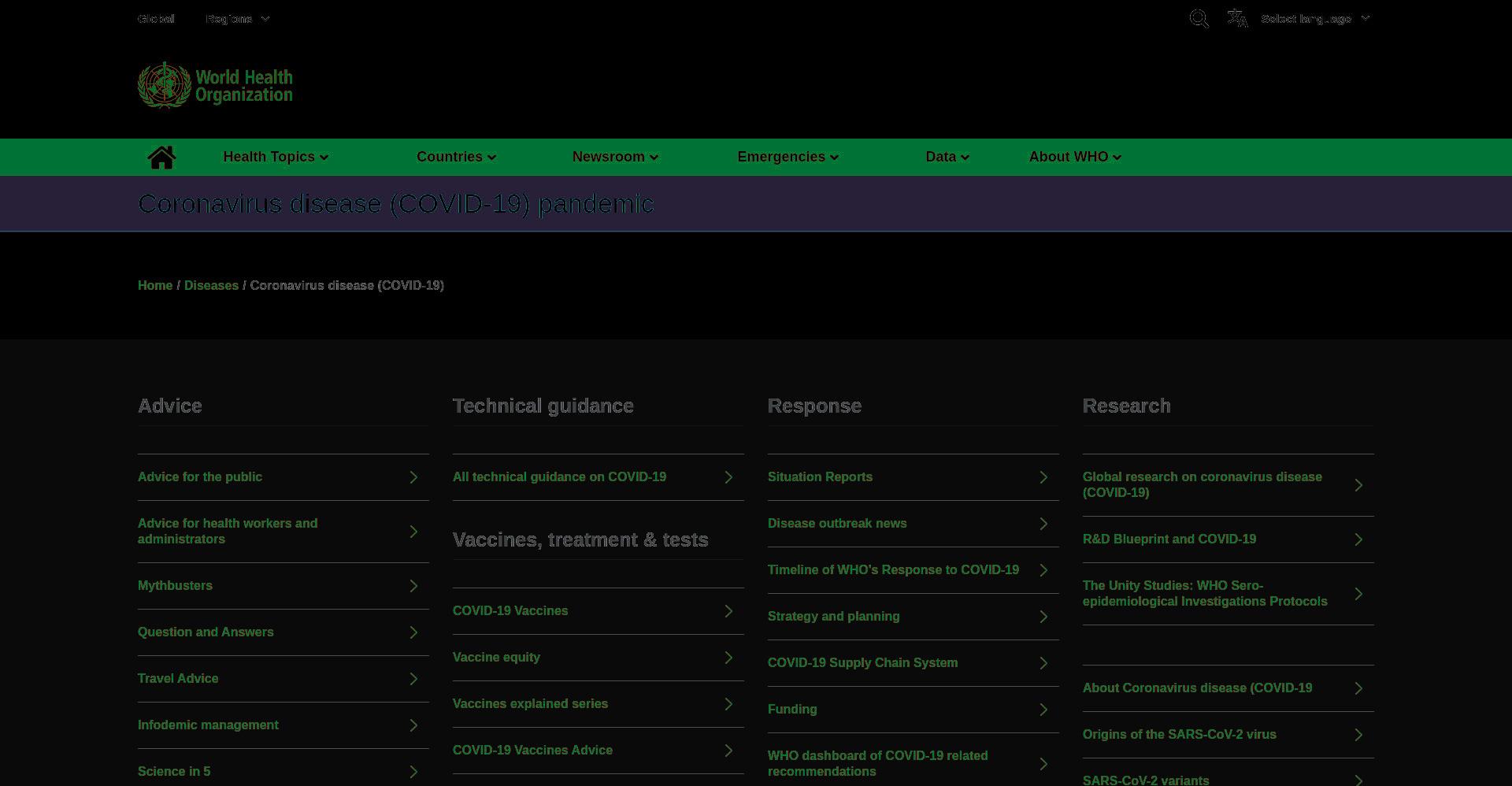Open Funding link

pos(792,710)
